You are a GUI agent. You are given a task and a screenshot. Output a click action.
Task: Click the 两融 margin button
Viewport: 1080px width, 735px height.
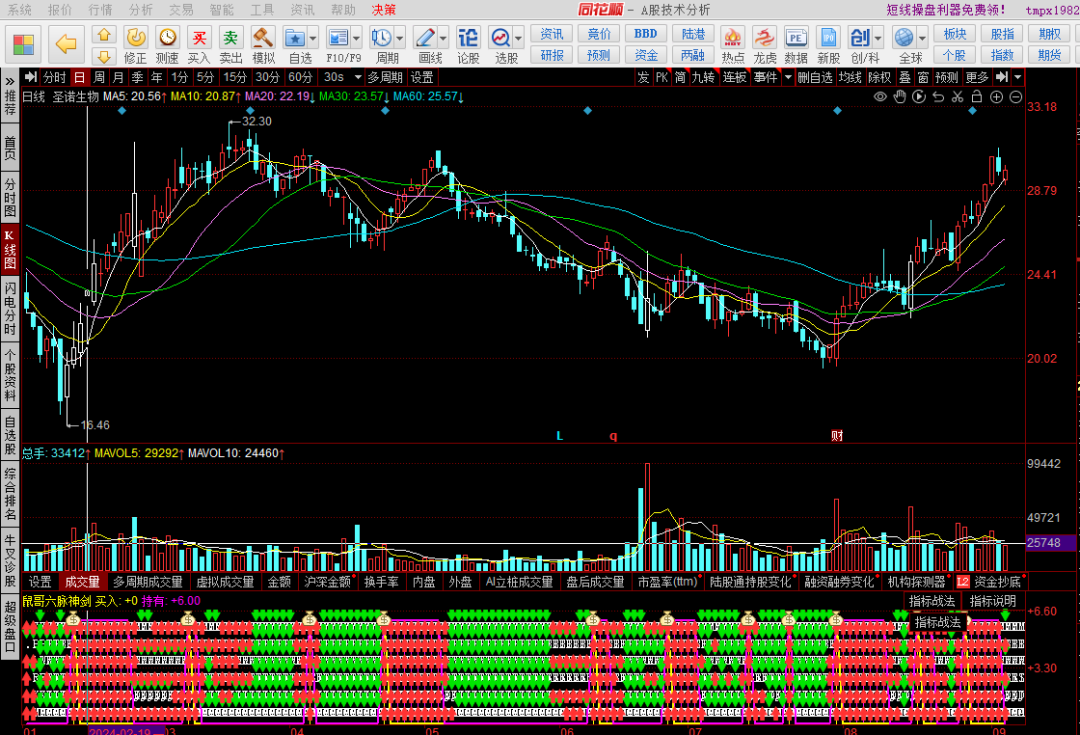[693, 55]
